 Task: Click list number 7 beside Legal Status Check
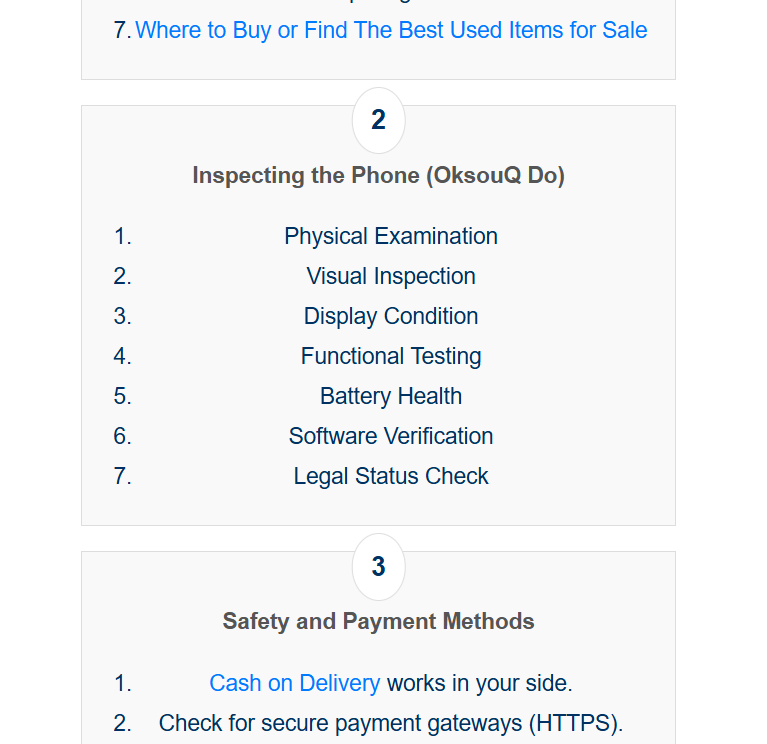pyautogui.click(x=122, y=476)
